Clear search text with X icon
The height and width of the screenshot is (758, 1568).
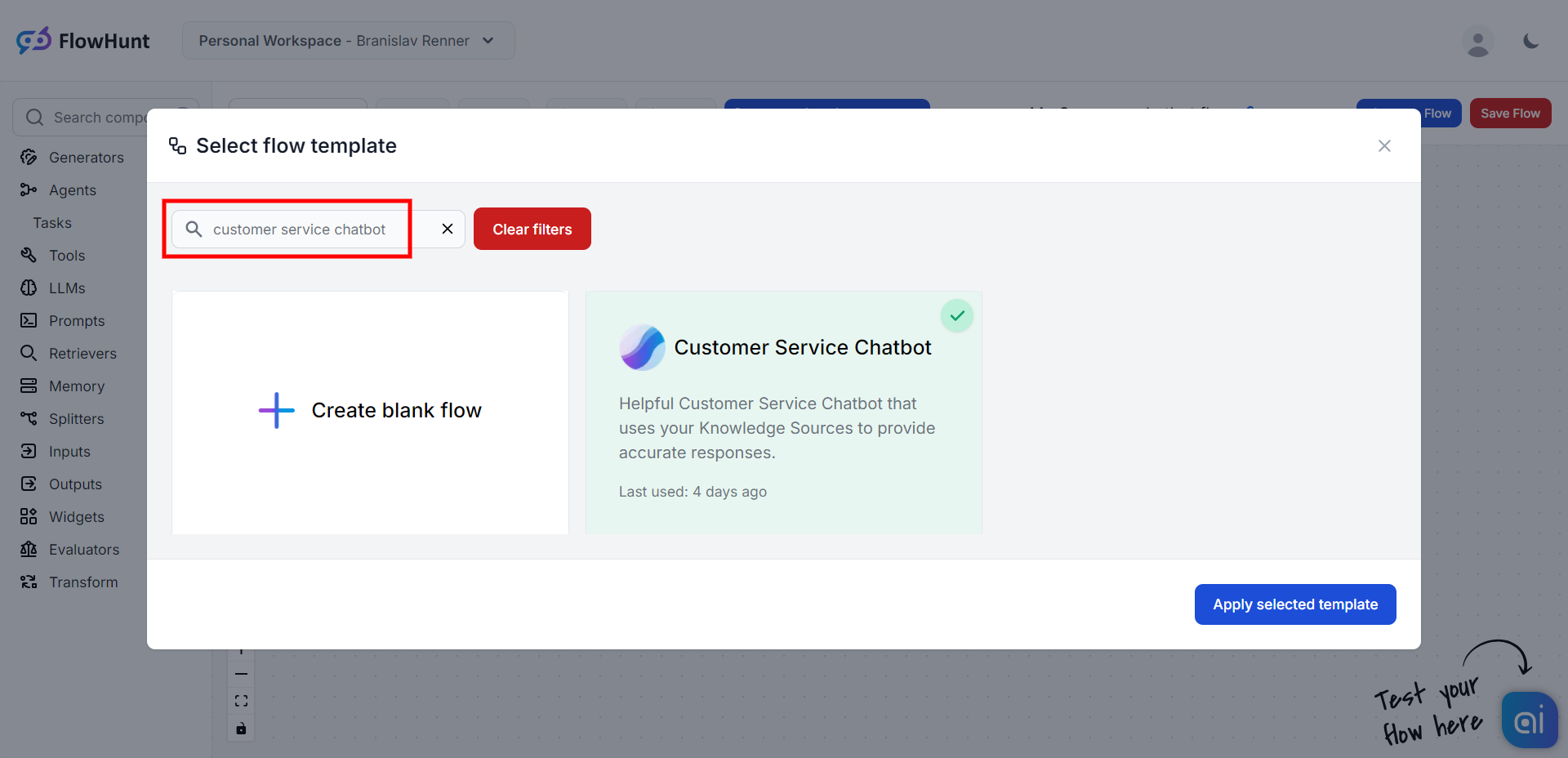448,230
